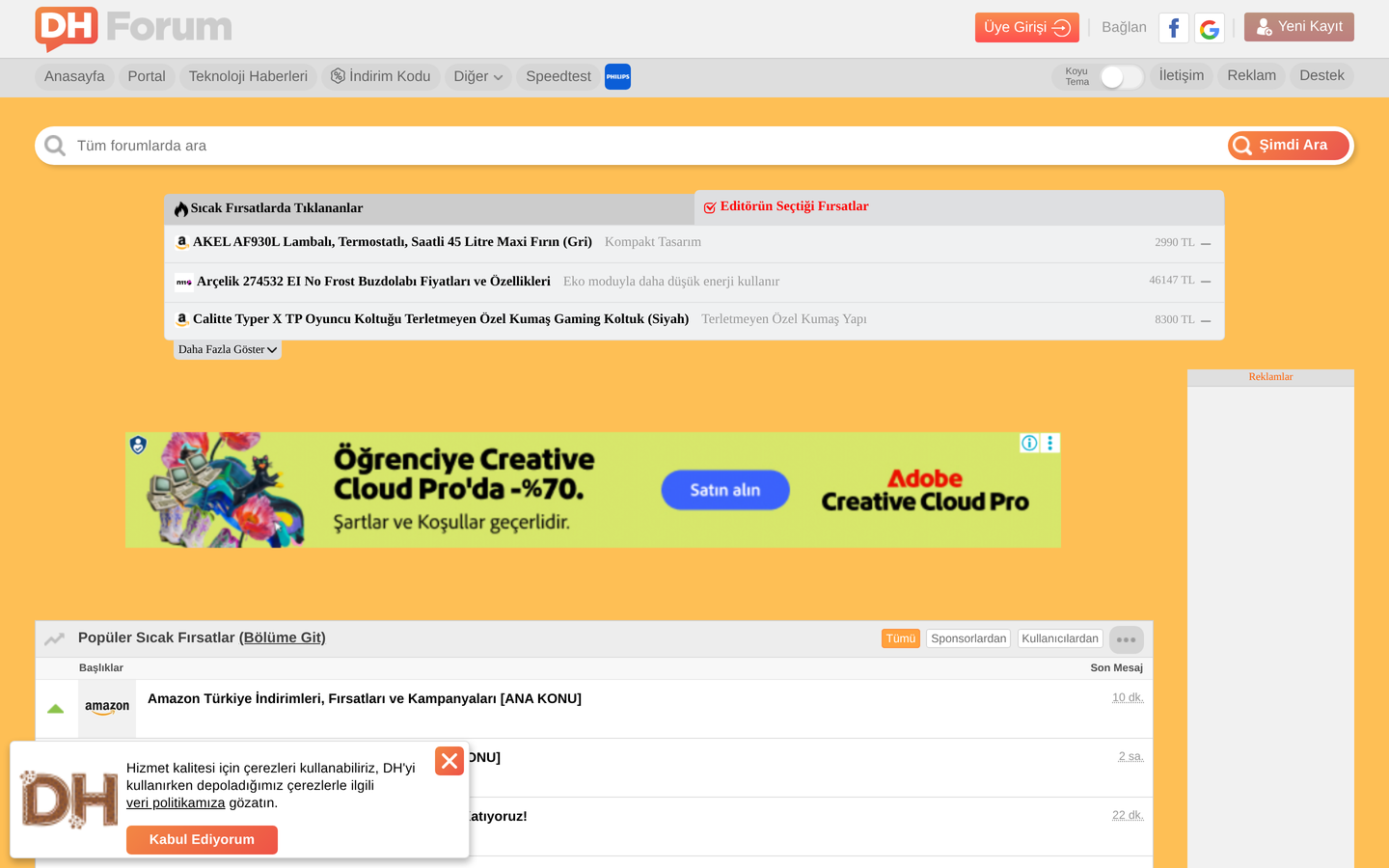Click the search magnifier icon

click(55, 146)
